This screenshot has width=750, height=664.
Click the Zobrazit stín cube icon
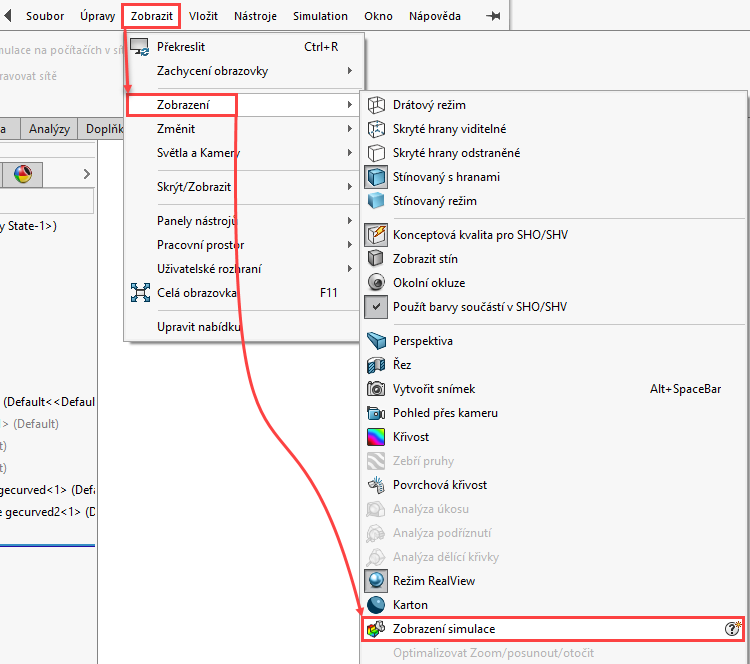[376, 258]
